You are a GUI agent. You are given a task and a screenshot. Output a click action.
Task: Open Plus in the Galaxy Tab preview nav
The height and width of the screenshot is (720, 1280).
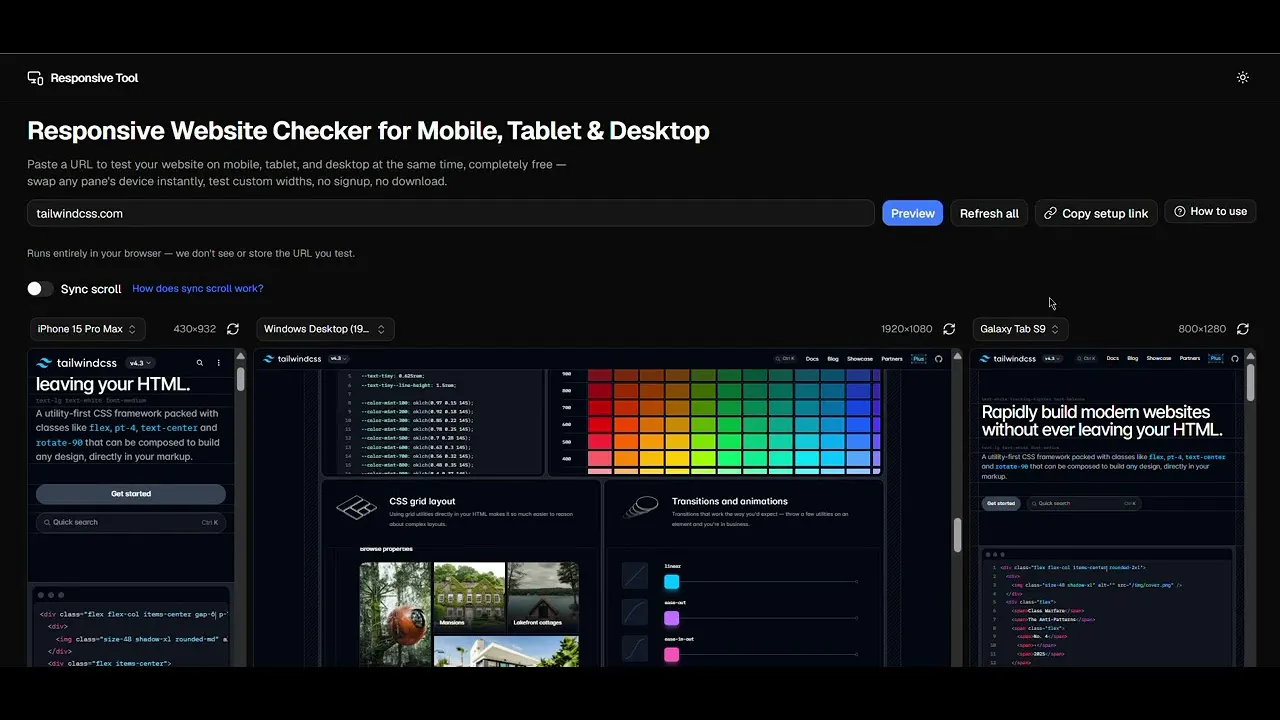coord(1215,358)
